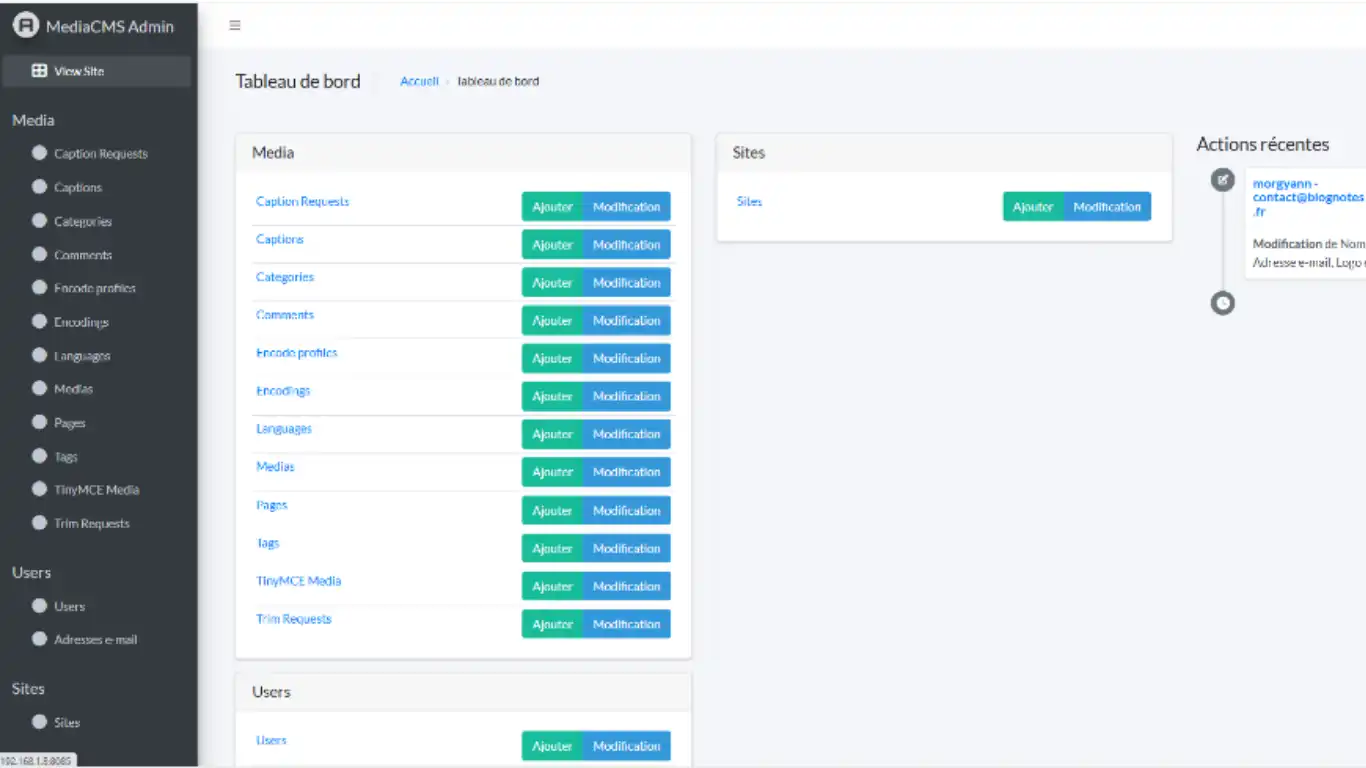Click the edit icon in Actions récentes timeline
Viewport: 1366px width, 768px height.
coord(1222,180)
